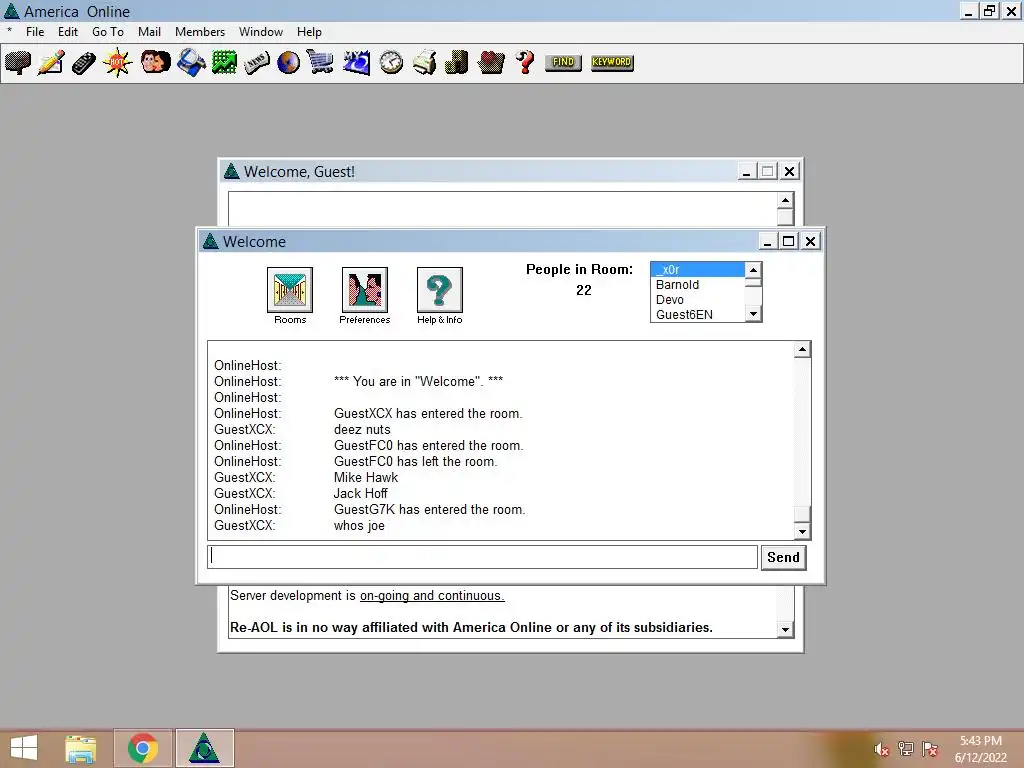Screen dimensions: 1024x768
Task: Click the "Mike Hawk" chat message
Action: tap(366, 477)
